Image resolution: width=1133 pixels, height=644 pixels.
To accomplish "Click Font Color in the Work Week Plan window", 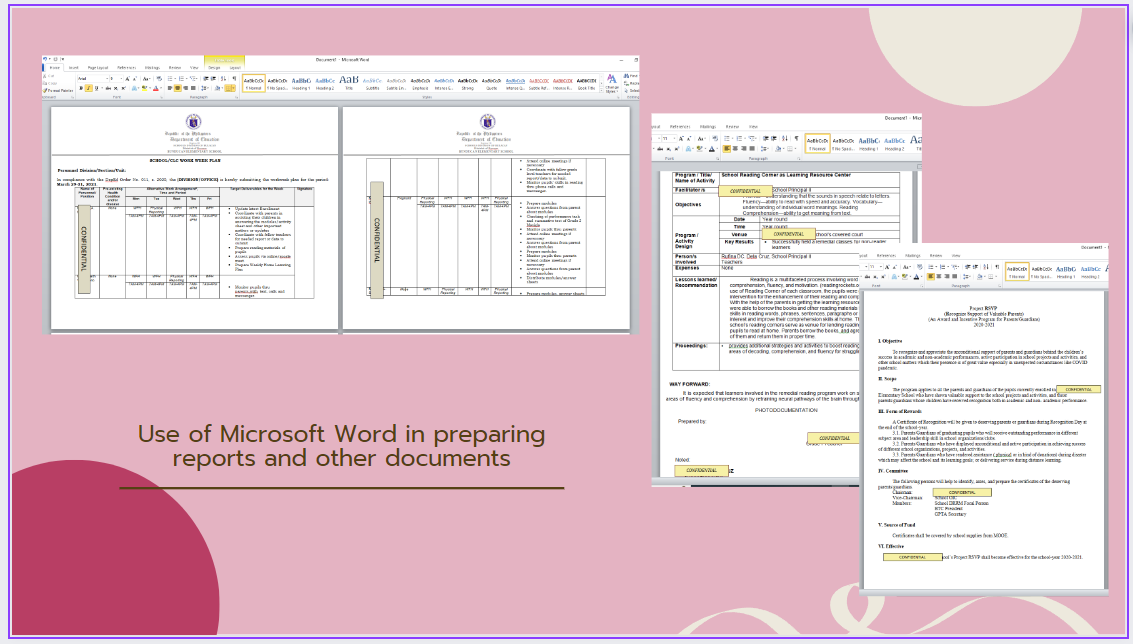I will [155, 88].
